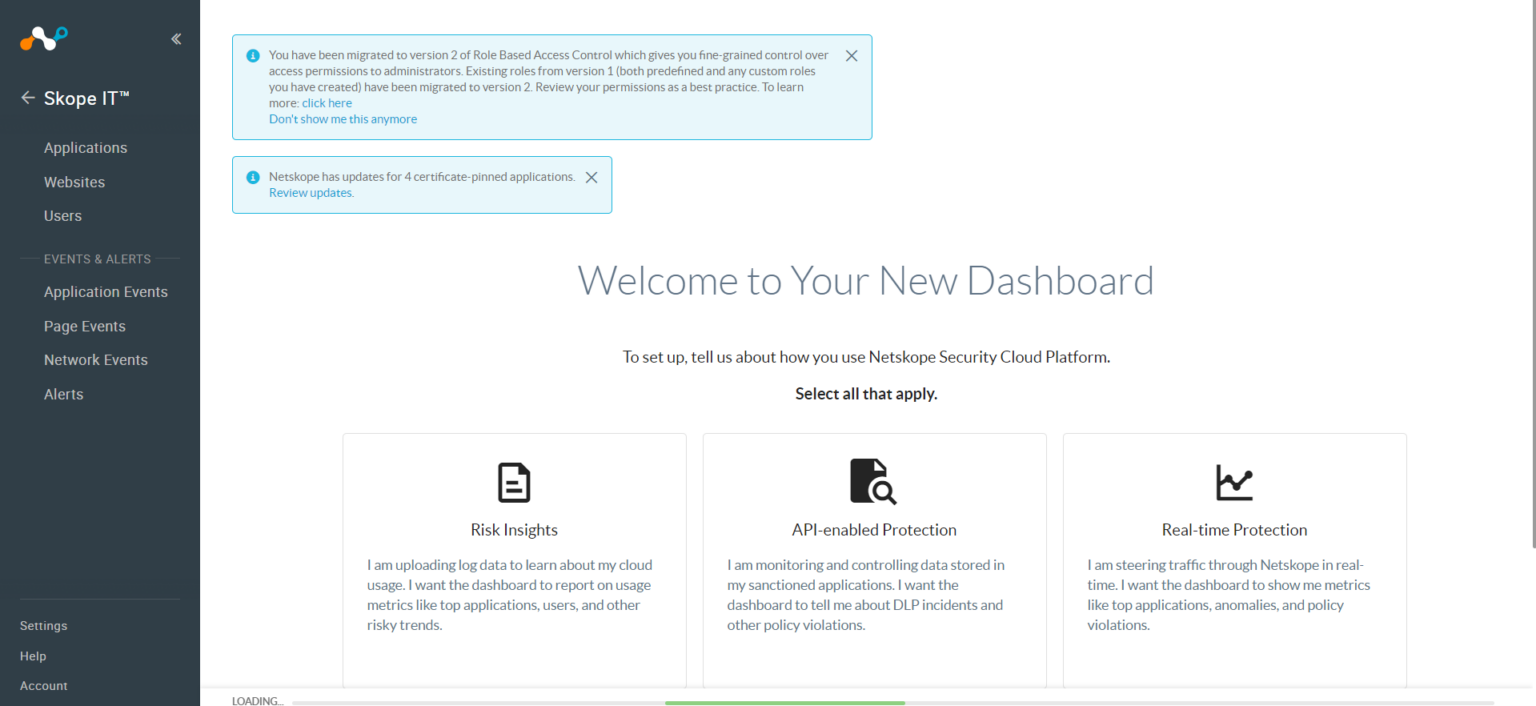1536x706 pixels.
Task: Click the info icon on the RBAC migration banner
Action: pyautogui.click(x=252, y=56)
